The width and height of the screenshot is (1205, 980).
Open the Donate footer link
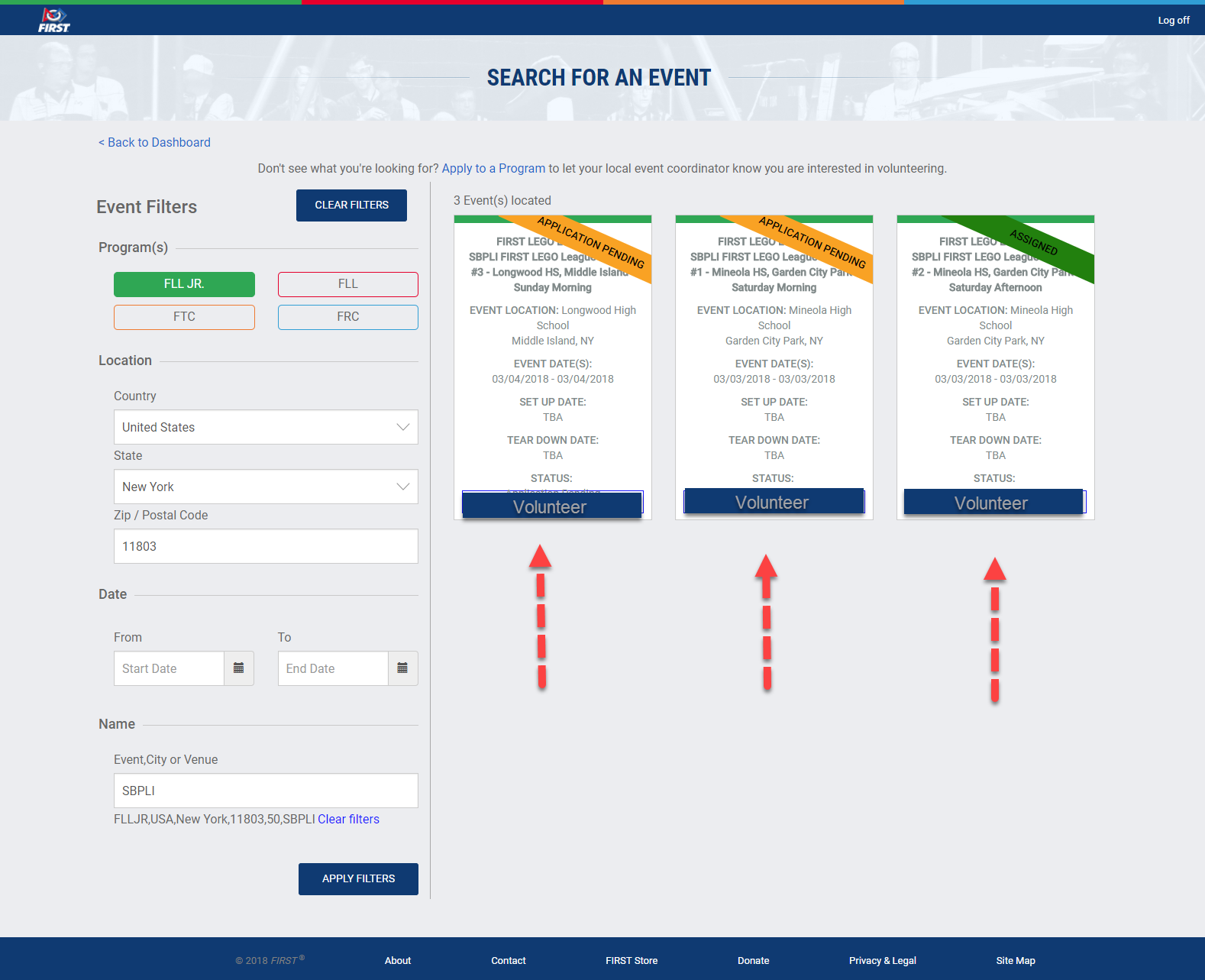coord(754,961)
